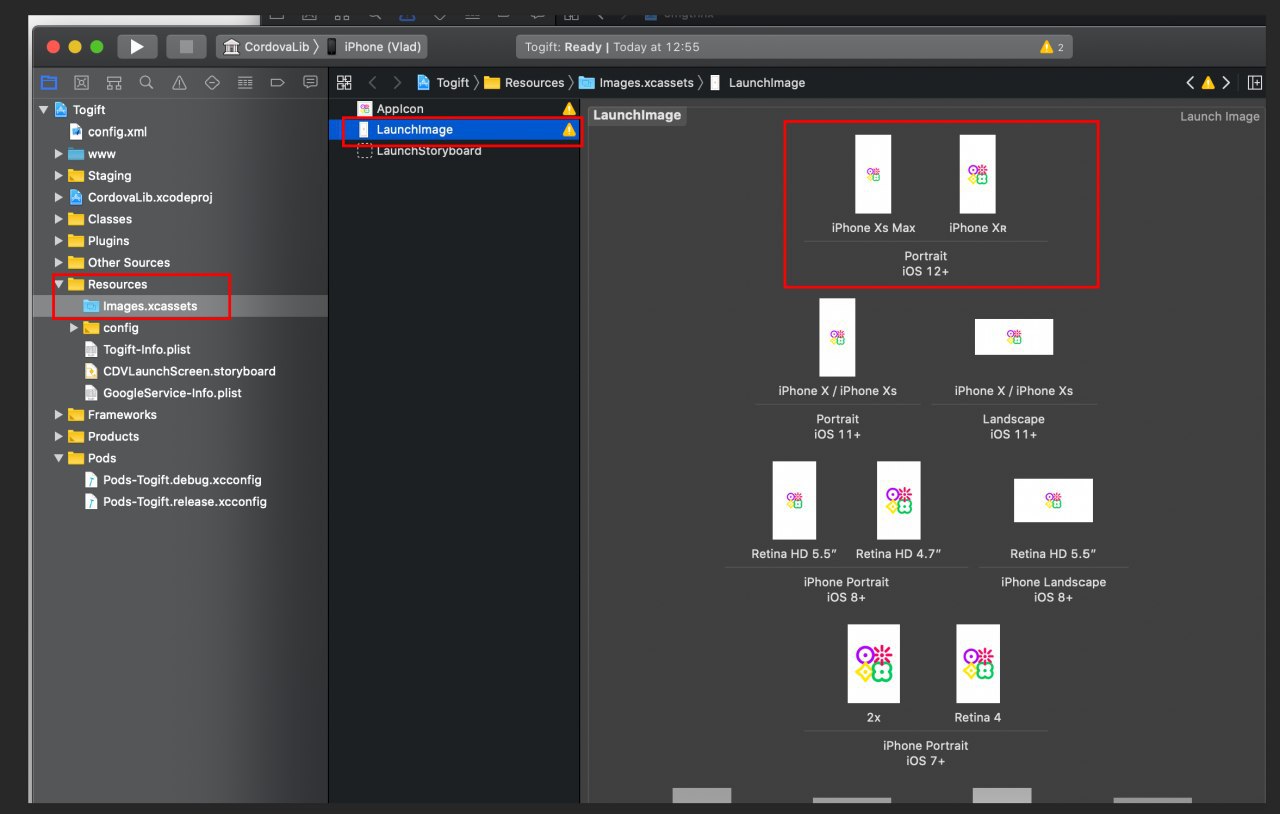The height and width of the screenshot is (814, 1280).
Task: Expand the Classes group
Action: 59,219
